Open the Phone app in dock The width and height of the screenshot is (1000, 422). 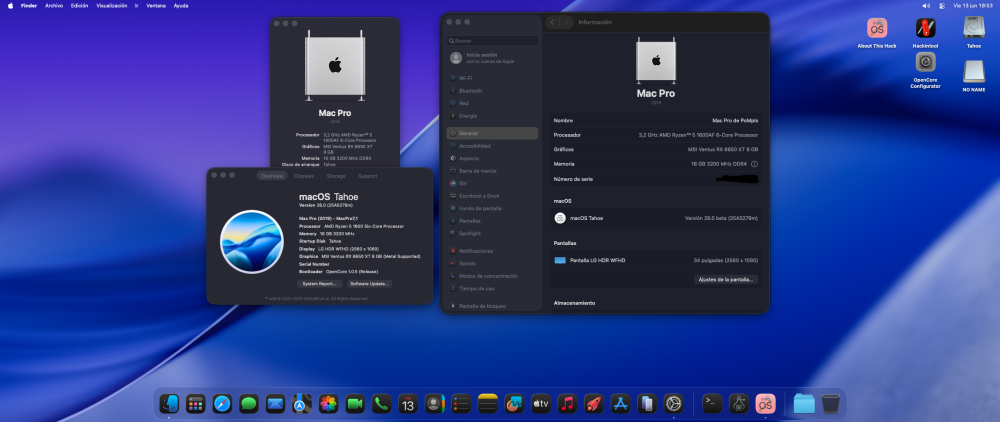coord(381,404)
